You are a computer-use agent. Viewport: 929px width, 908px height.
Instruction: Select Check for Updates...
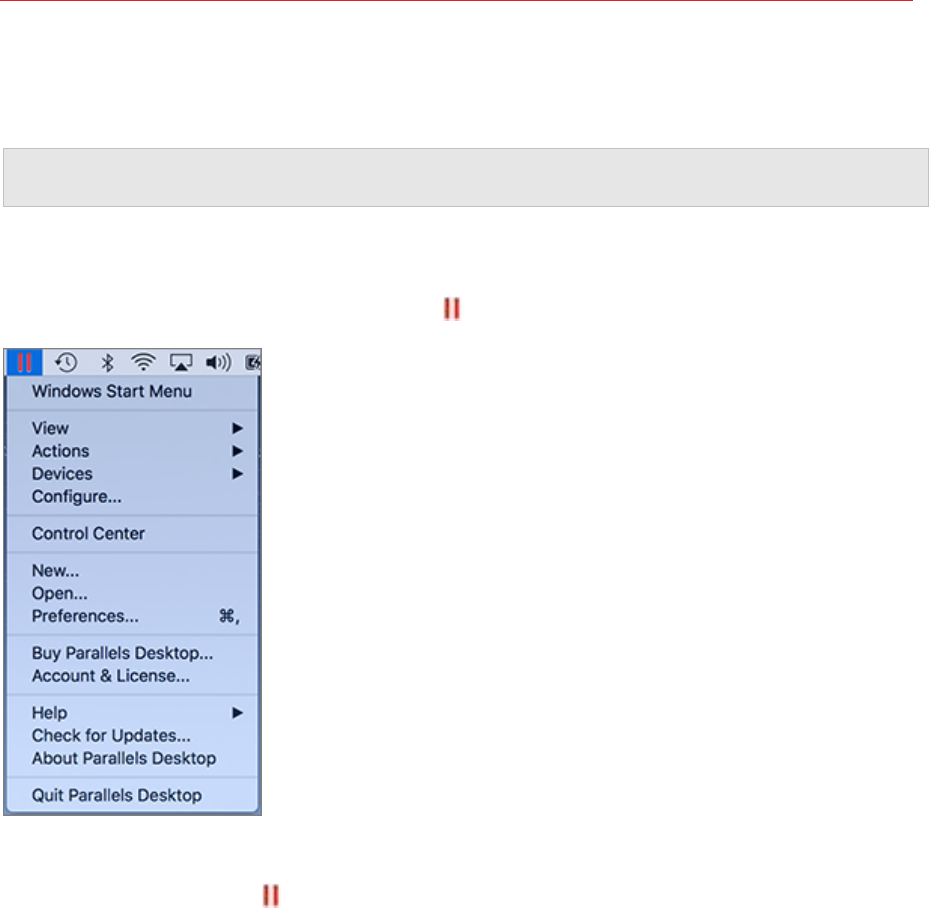133,736
